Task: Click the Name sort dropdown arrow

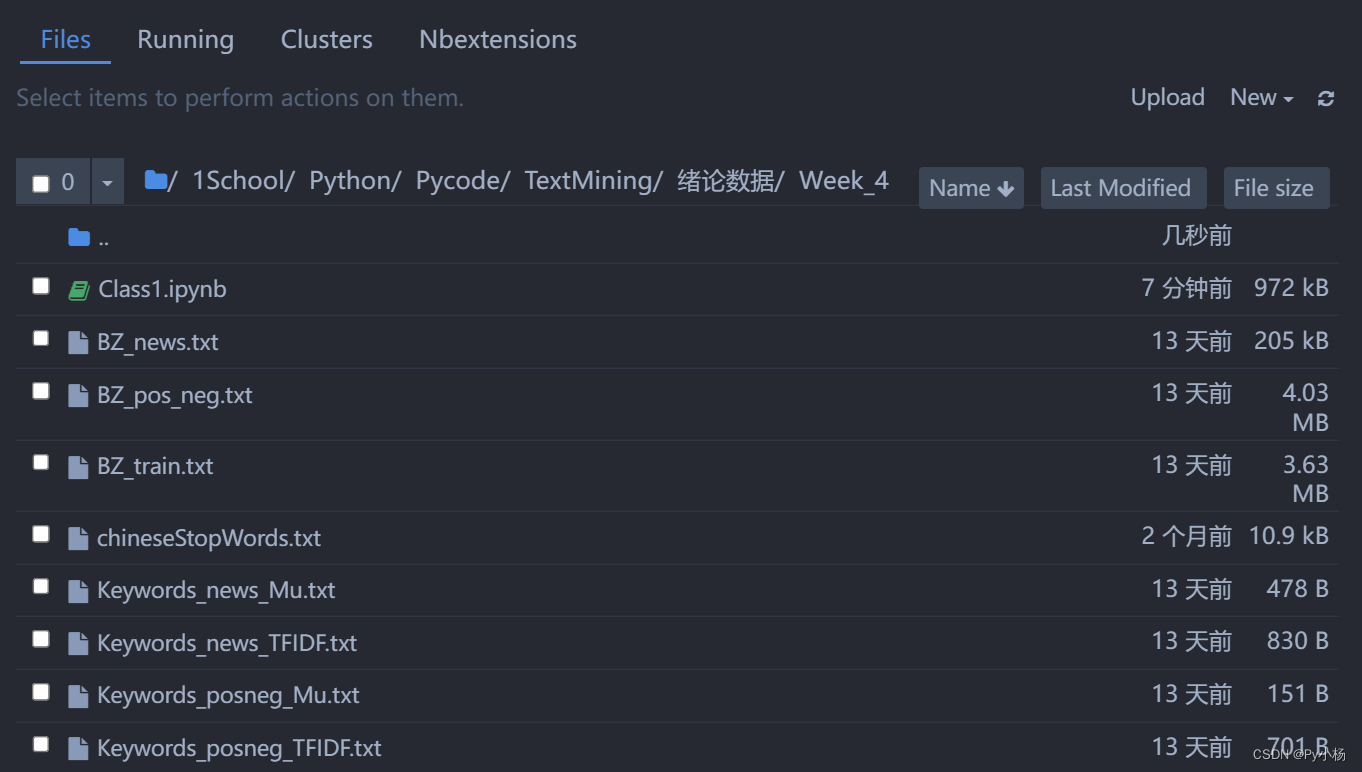Action: coord(1006,187)
